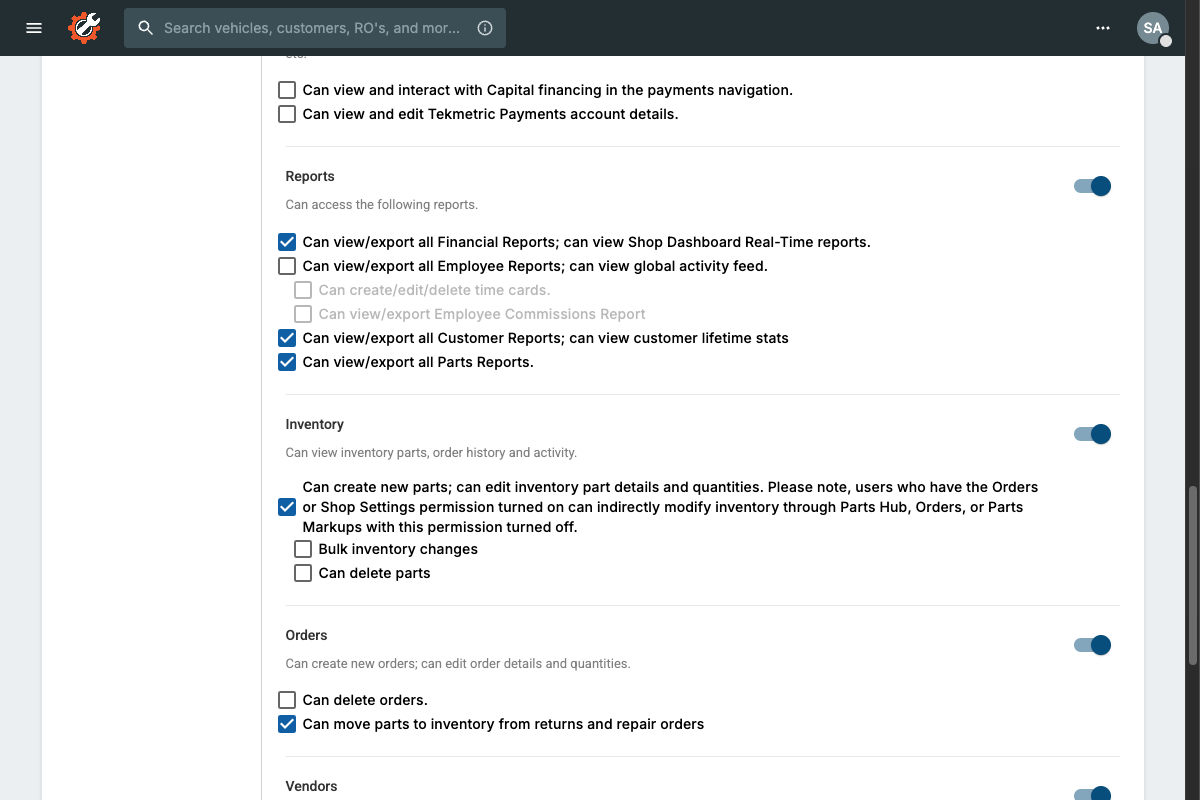The image size is (1200, 800).
Task: Open the SA user avatar menu
Action: pos(1152,28)
